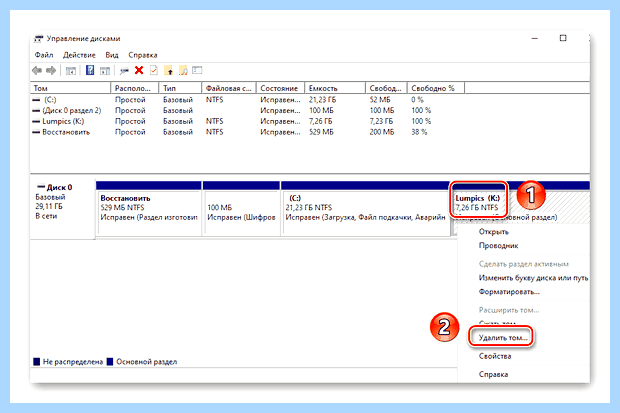Open the Файл menu
This screenshot has height=413, width=620.
pyautogui.click(x=44, y=55)
